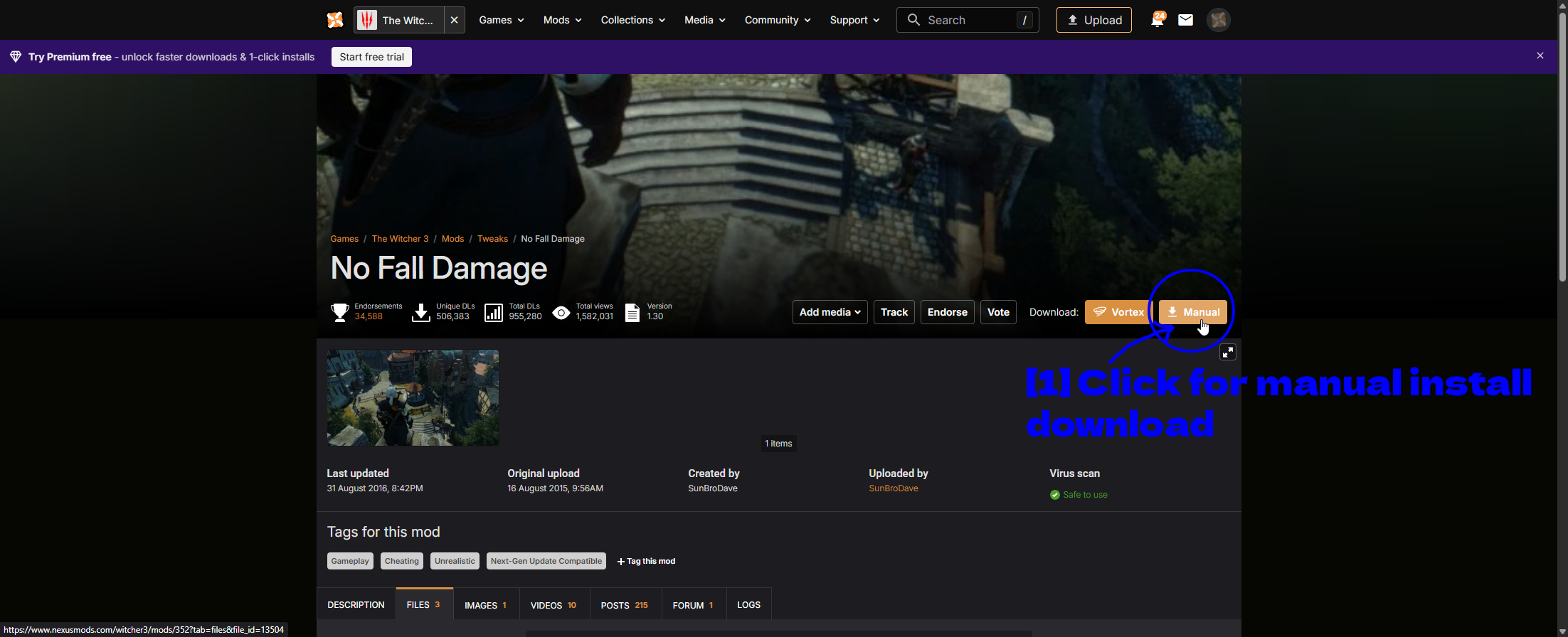
Task: Open the Posts tab
Action: coord(625,605)
